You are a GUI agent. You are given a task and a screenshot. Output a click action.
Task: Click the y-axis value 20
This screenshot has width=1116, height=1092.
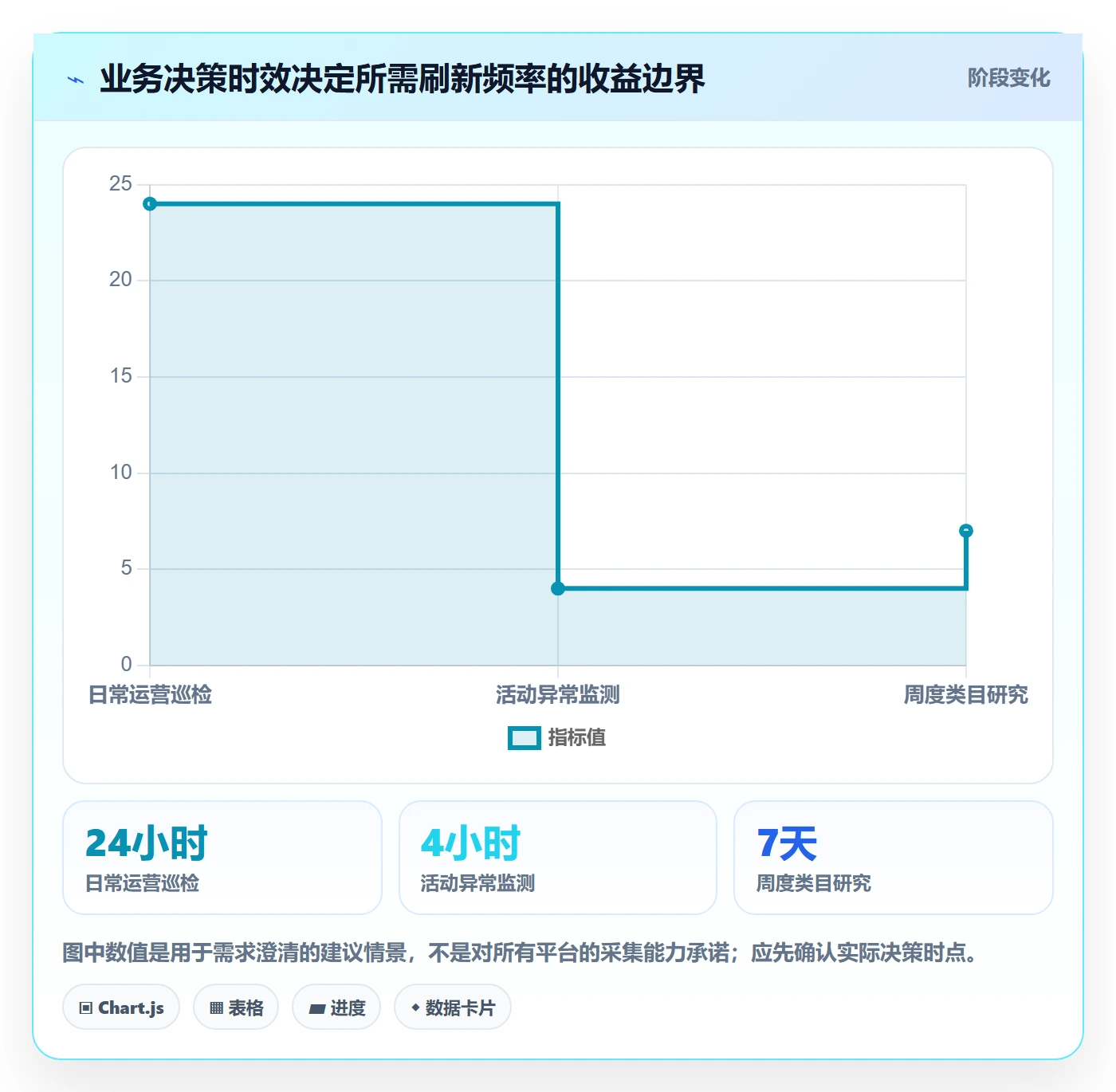[x=120, y=280]
